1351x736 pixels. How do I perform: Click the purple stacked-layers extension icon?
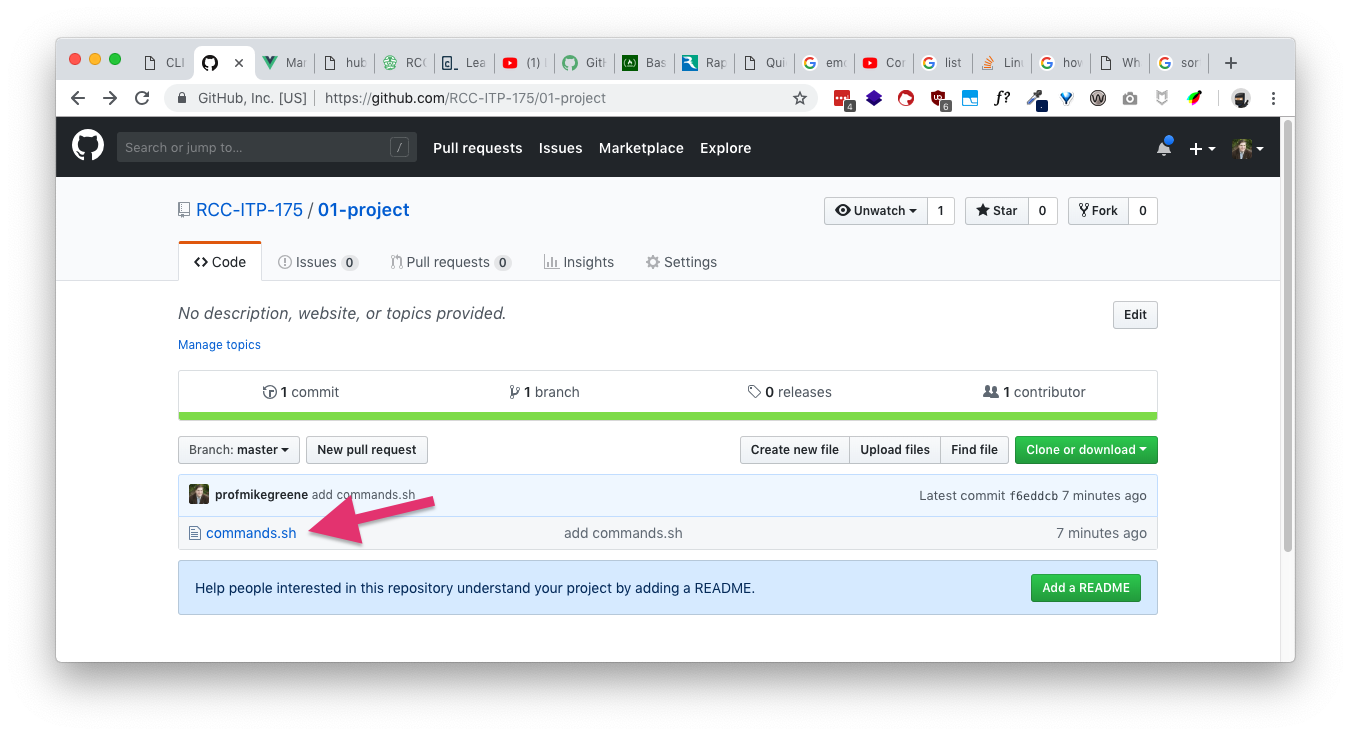coord(874,98)
